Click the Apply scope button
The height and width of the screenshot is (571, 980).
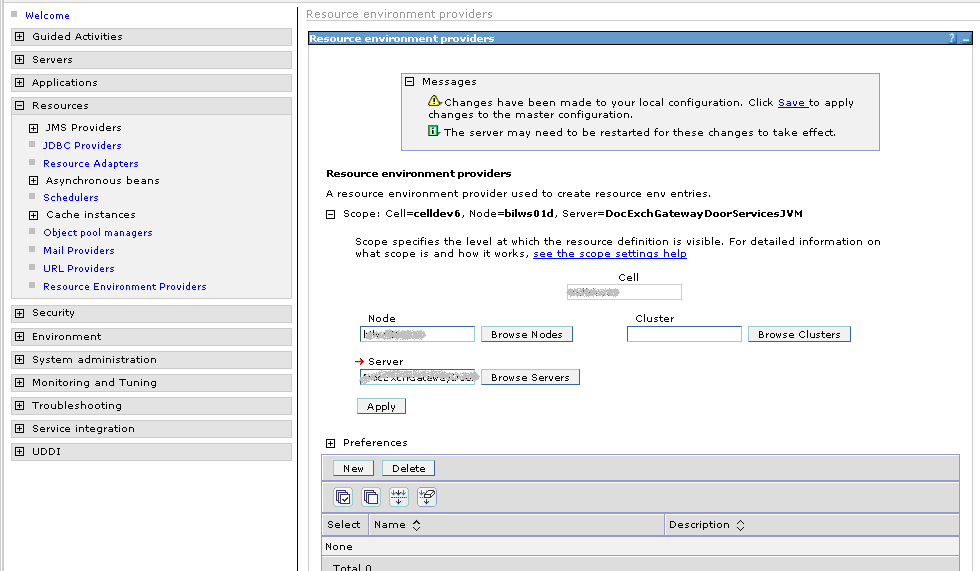(x=381, y=407)
